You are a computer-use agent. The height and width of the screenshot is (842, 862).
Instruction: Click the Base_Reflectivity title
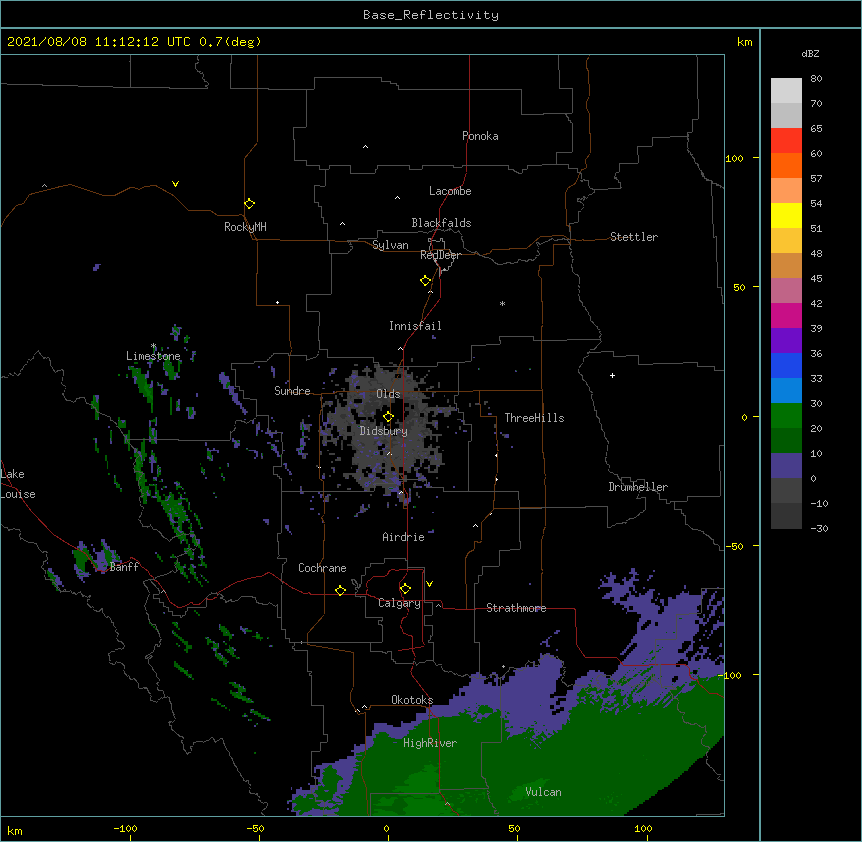pos(431,15)
